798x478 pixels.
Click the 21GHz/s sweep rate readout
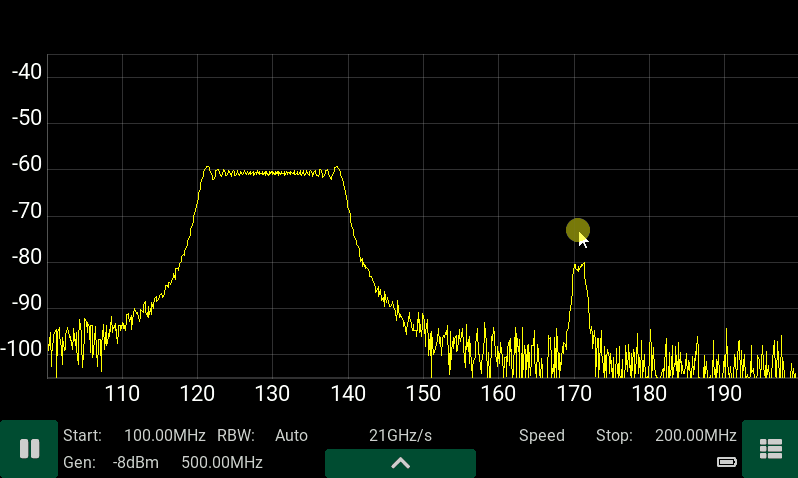pyautogui.click(x=400, y=436)
